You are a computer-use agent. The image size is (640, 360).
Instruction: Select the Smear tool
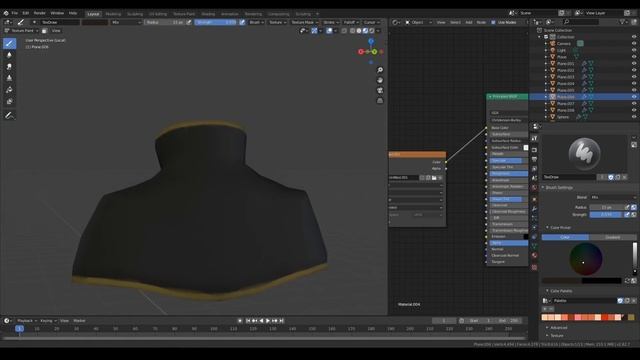[9, 66]
